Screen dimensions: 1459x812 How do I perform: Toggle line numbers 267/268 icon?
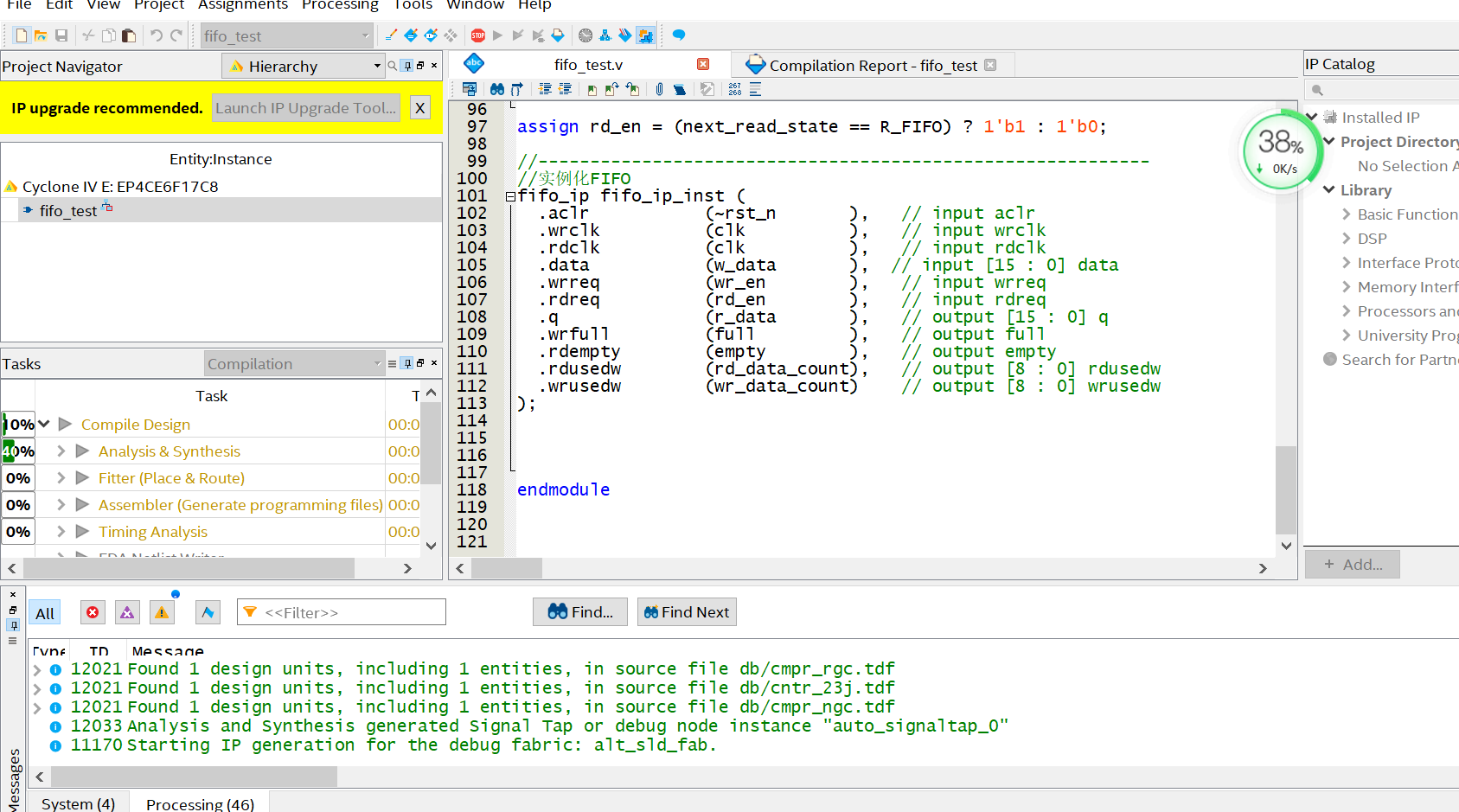[x=735, y=89]
